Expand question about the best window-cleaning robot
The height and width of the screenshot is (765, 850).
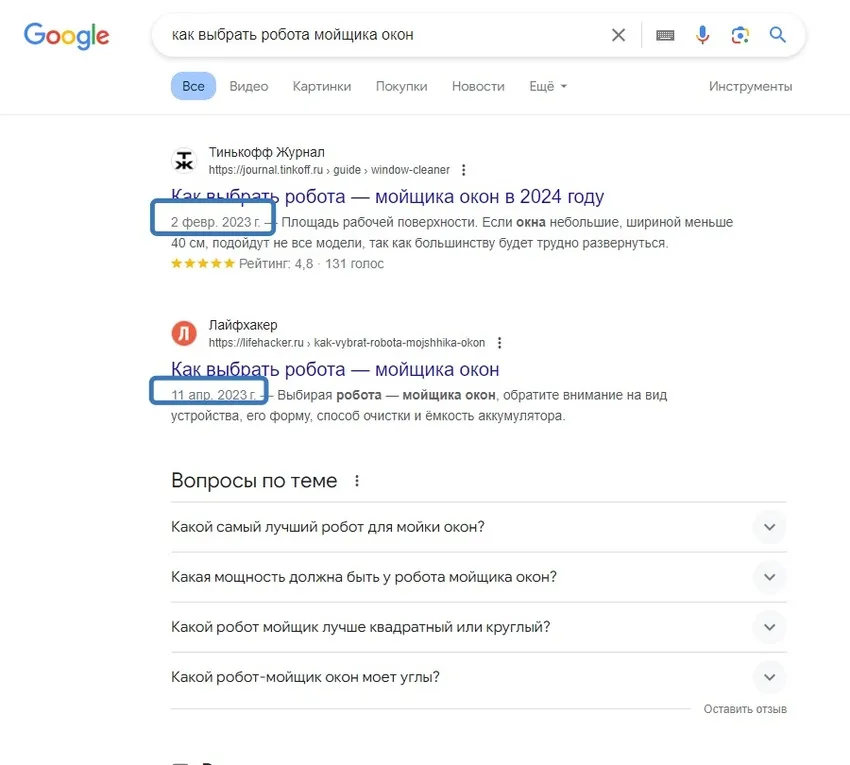tap(769, 527)
